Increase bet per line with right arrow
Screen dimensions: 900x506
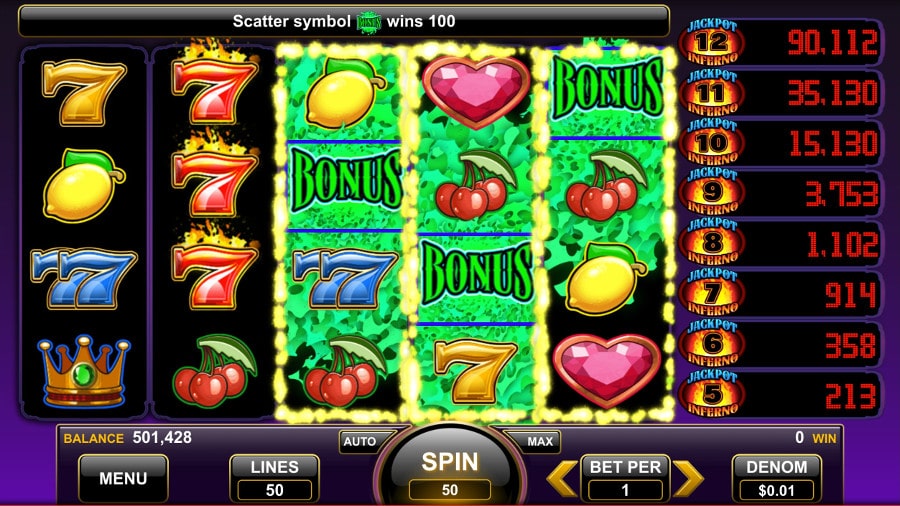coord(688,477)
